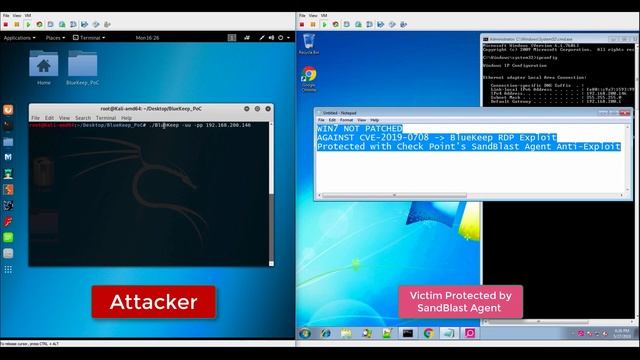The height and width of the screenshot is (360, 640).
Task: Open Windows Explorer folder from taskbar
Action: (x=346, y=333)
